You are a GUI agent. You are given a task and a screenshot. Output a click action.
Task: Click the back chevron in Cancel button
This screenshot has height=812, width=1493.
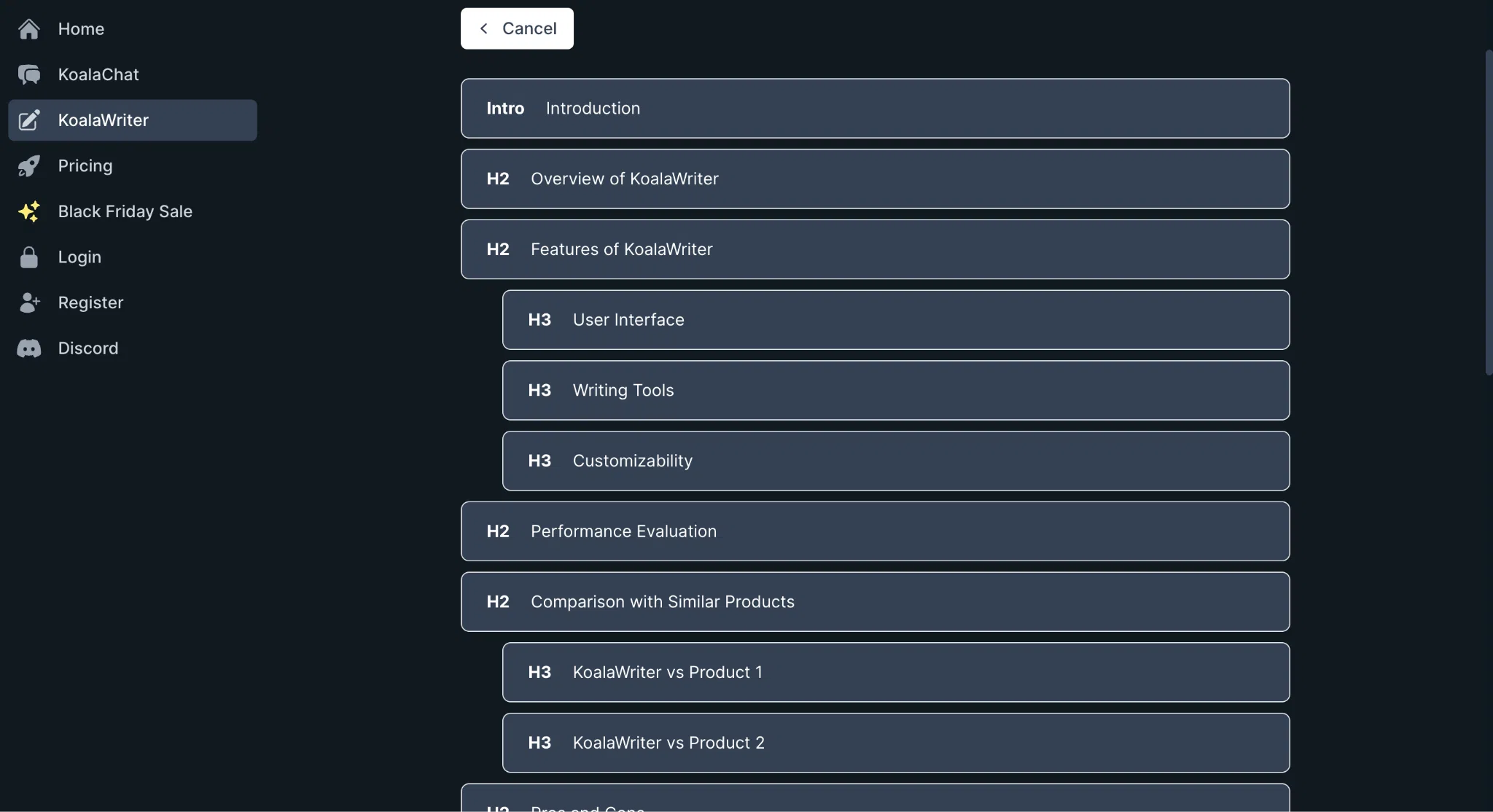tap(483, 28)
